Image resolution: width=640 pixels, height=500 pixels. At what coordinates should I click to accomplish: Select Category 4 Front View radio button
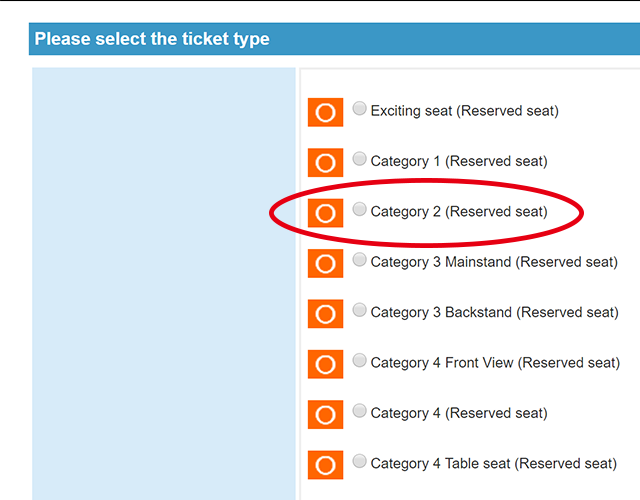point(360,360)
